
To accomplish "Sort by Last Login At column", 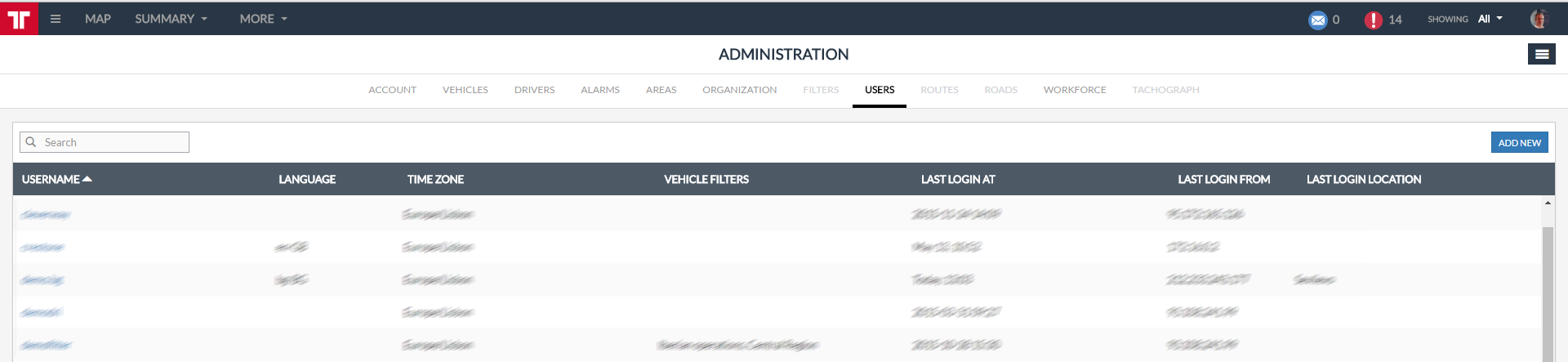I will tap(957, 179).
